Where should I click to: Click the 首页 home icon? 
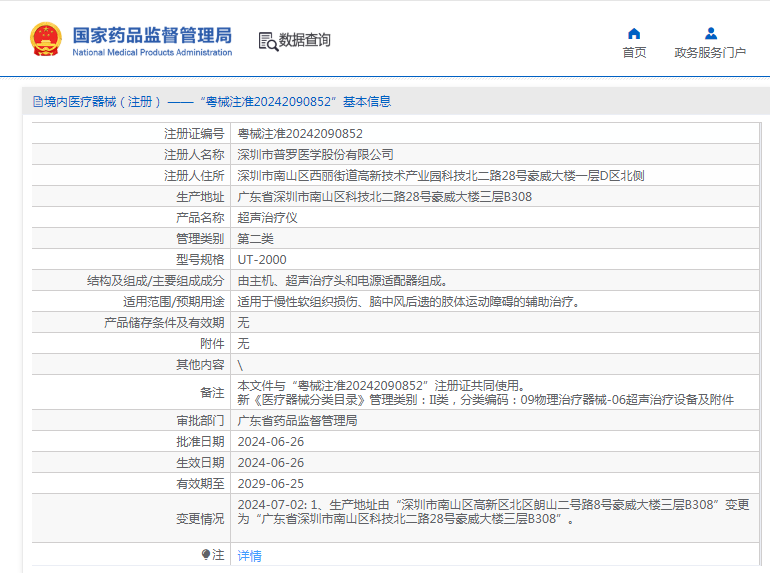(634, 33)
